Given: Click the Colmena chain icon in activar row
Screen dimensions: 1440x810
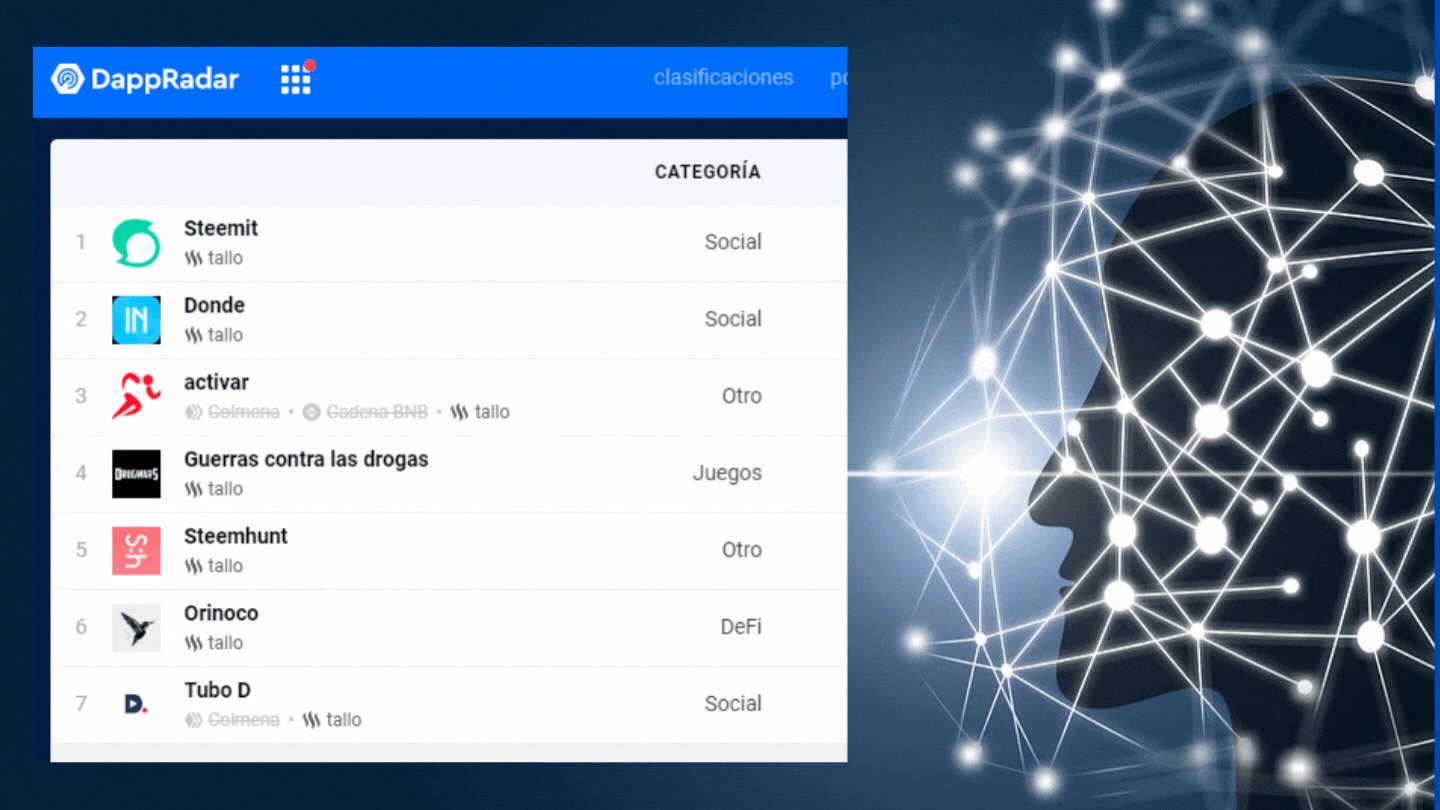Looking at the screenshot, I should 193,412.
